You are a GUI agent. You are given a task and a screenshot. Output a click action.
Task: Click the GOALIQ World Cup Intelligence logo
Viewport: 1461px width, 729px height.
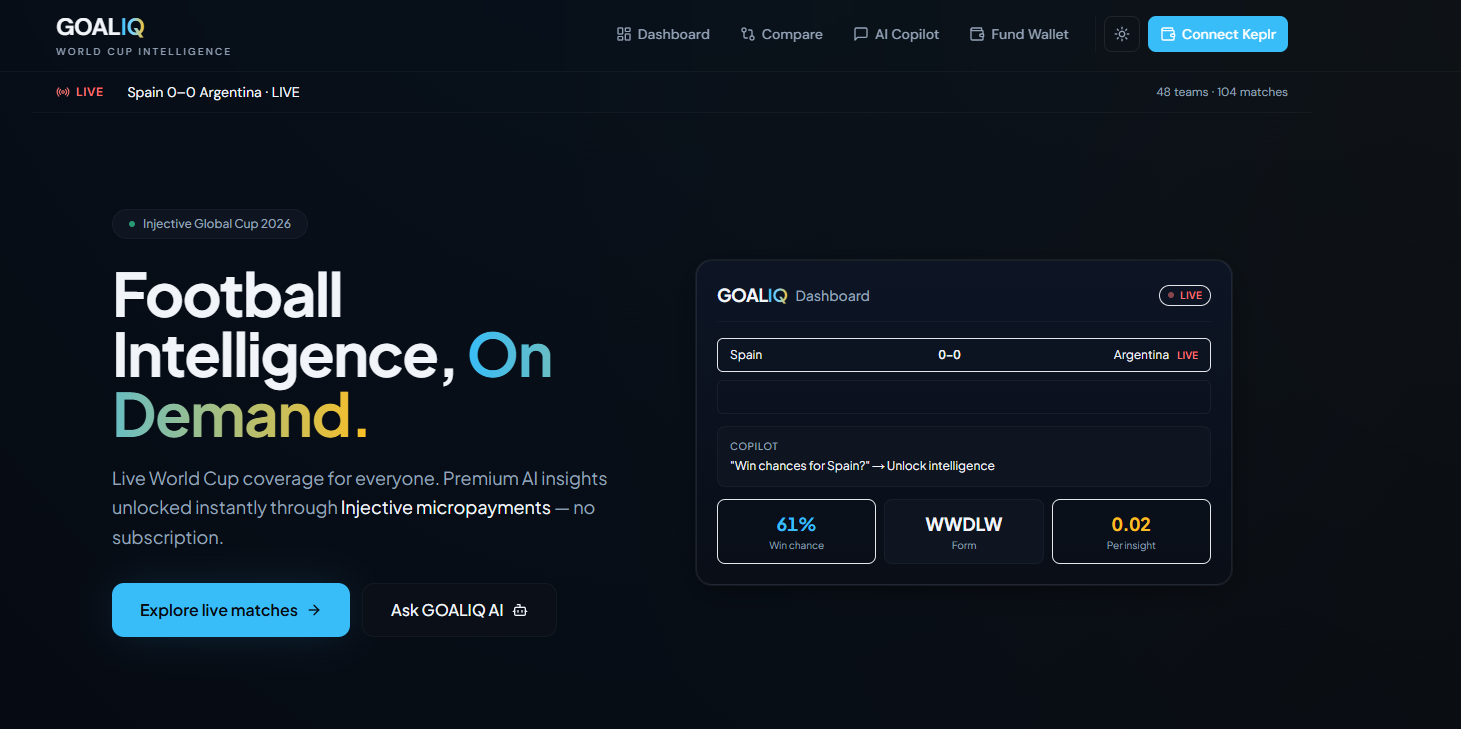pos(143,36)
